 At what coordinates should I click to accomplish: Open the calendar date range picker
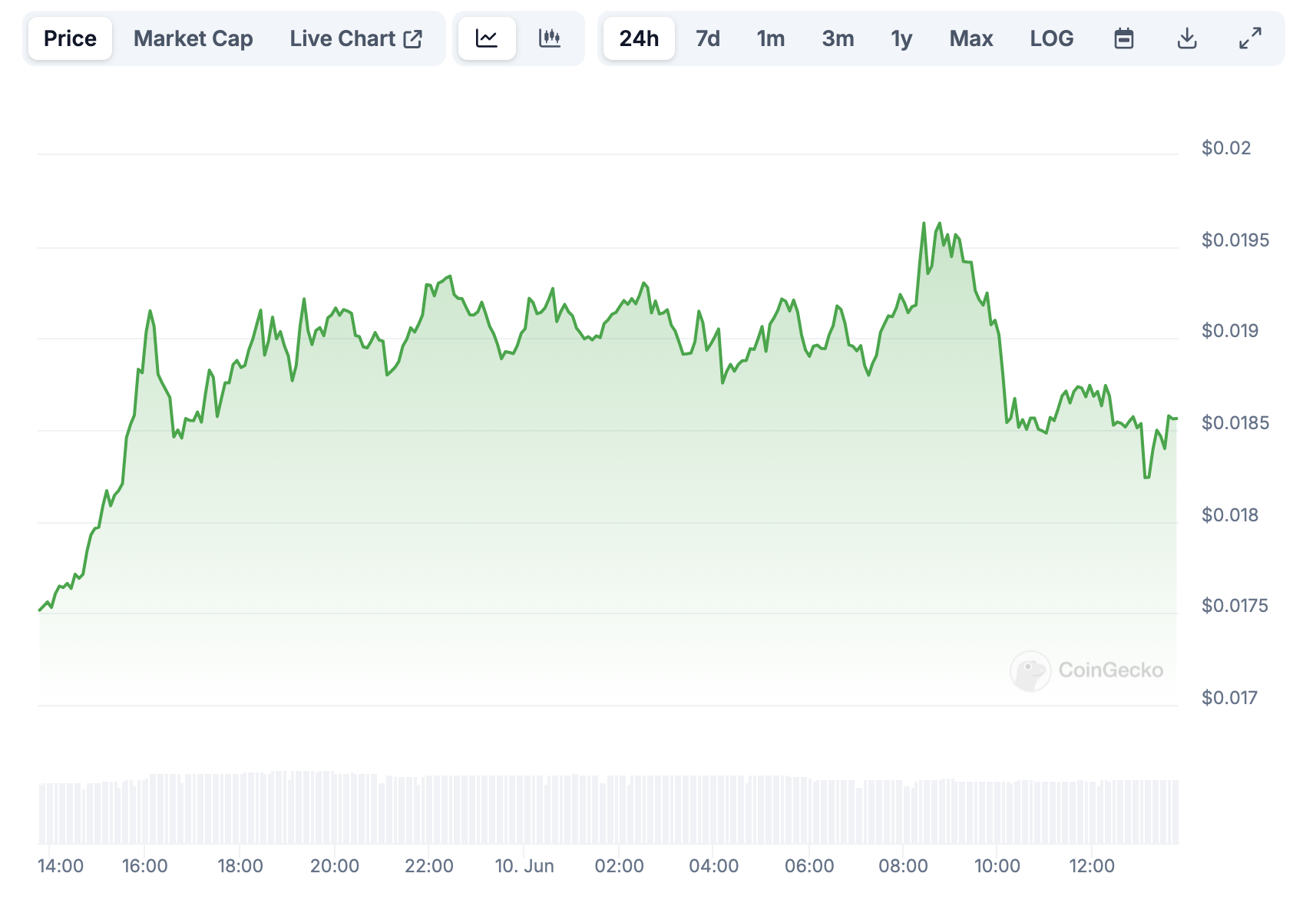(1124, 38)
